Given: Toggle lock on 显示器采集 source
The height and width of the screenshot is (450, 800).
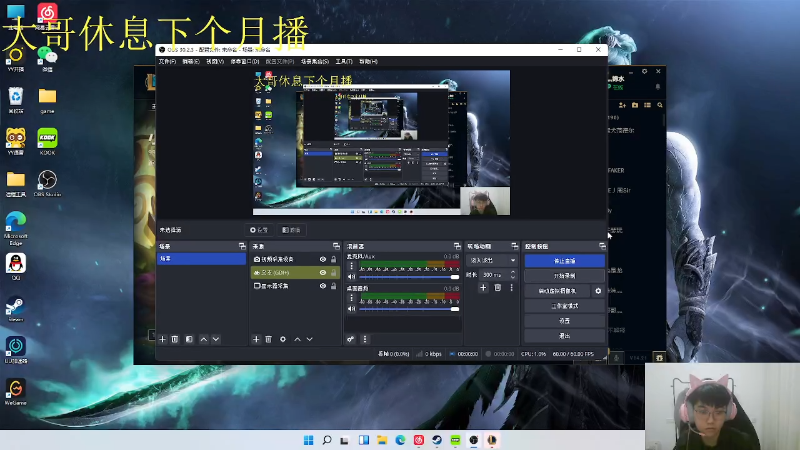Looking at the screenshot, I should (x=334, y=286).
